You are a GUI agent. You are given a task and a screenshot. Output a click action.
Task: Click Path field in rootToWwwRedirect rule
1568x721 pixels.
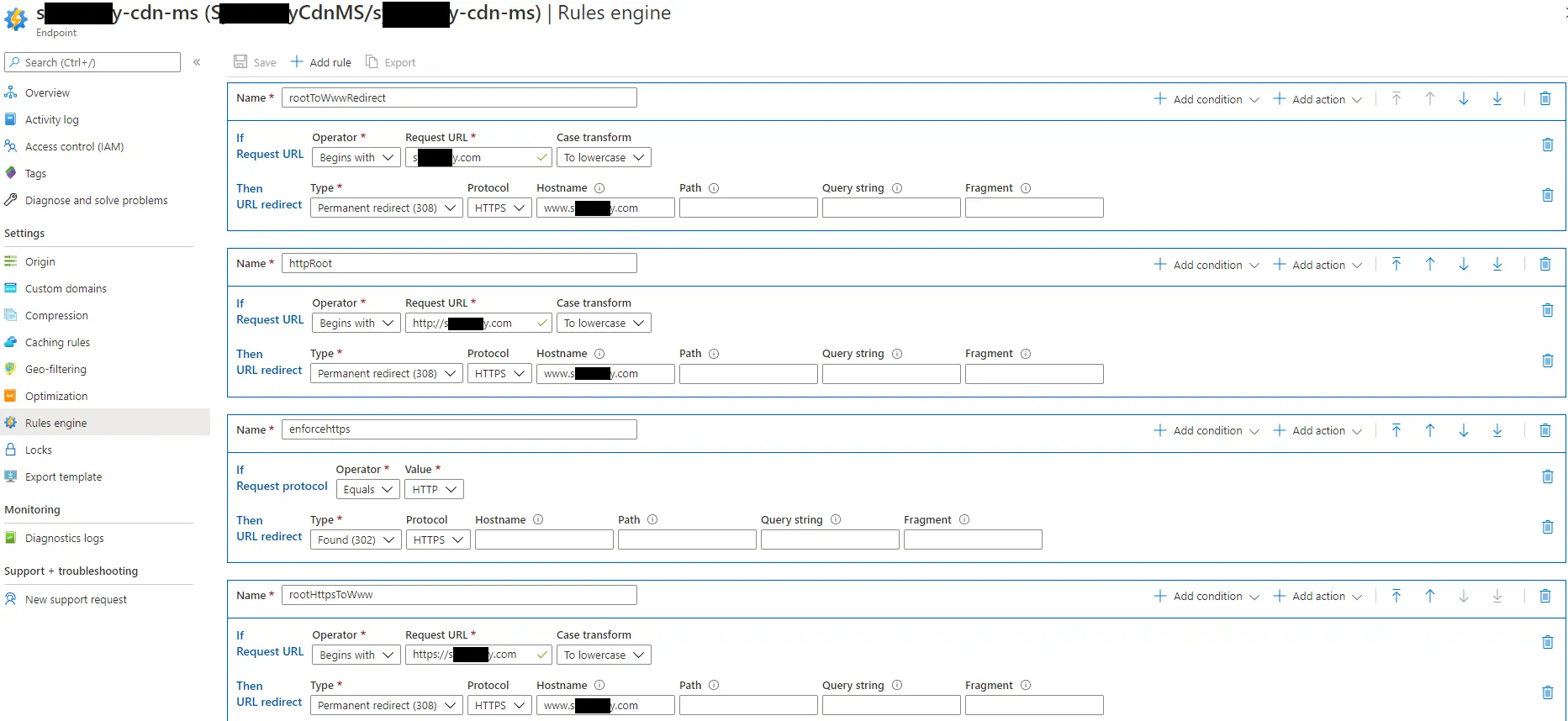pyautogui.click(x=748, y=208)
